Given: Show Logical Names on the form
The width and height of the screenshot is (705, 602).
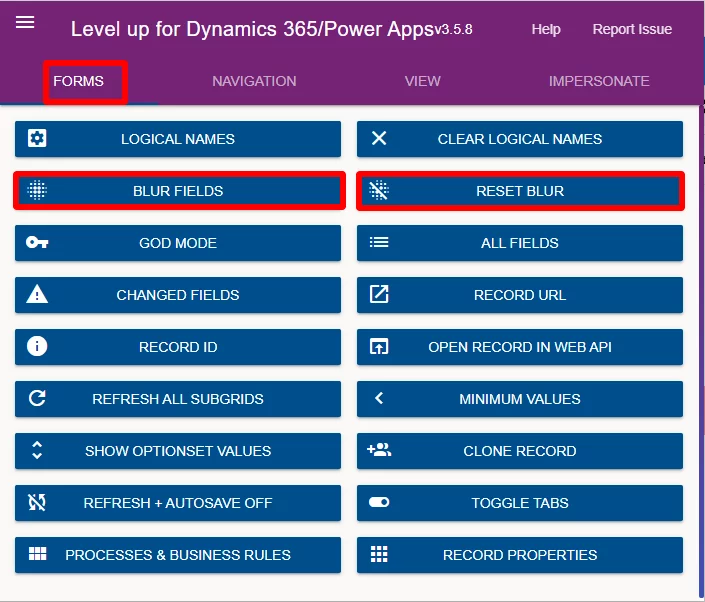Looking at the screenshot, I should tap(178, 139).
